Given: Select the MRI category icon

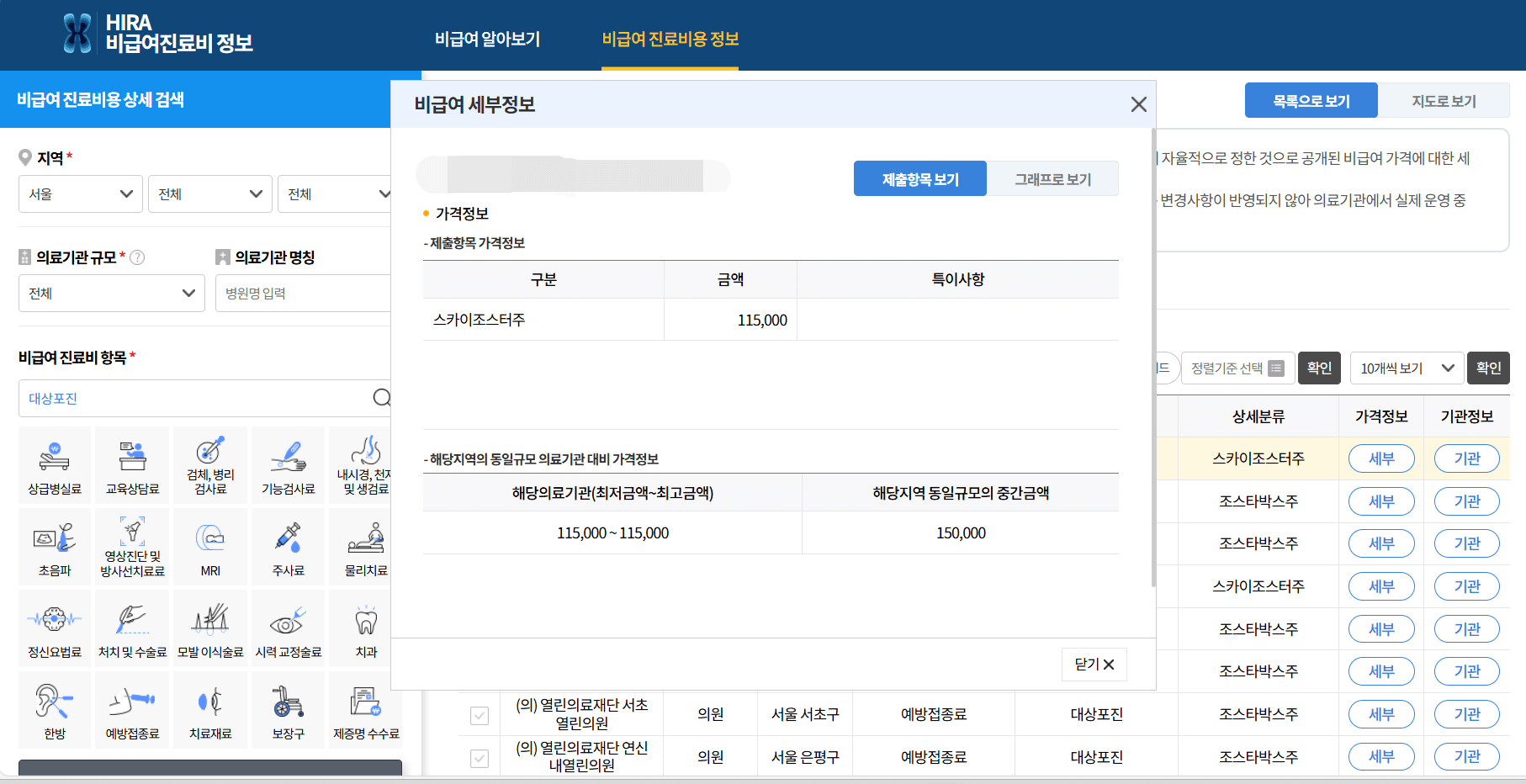Looking at the screenshot, I should click(209, 546).
